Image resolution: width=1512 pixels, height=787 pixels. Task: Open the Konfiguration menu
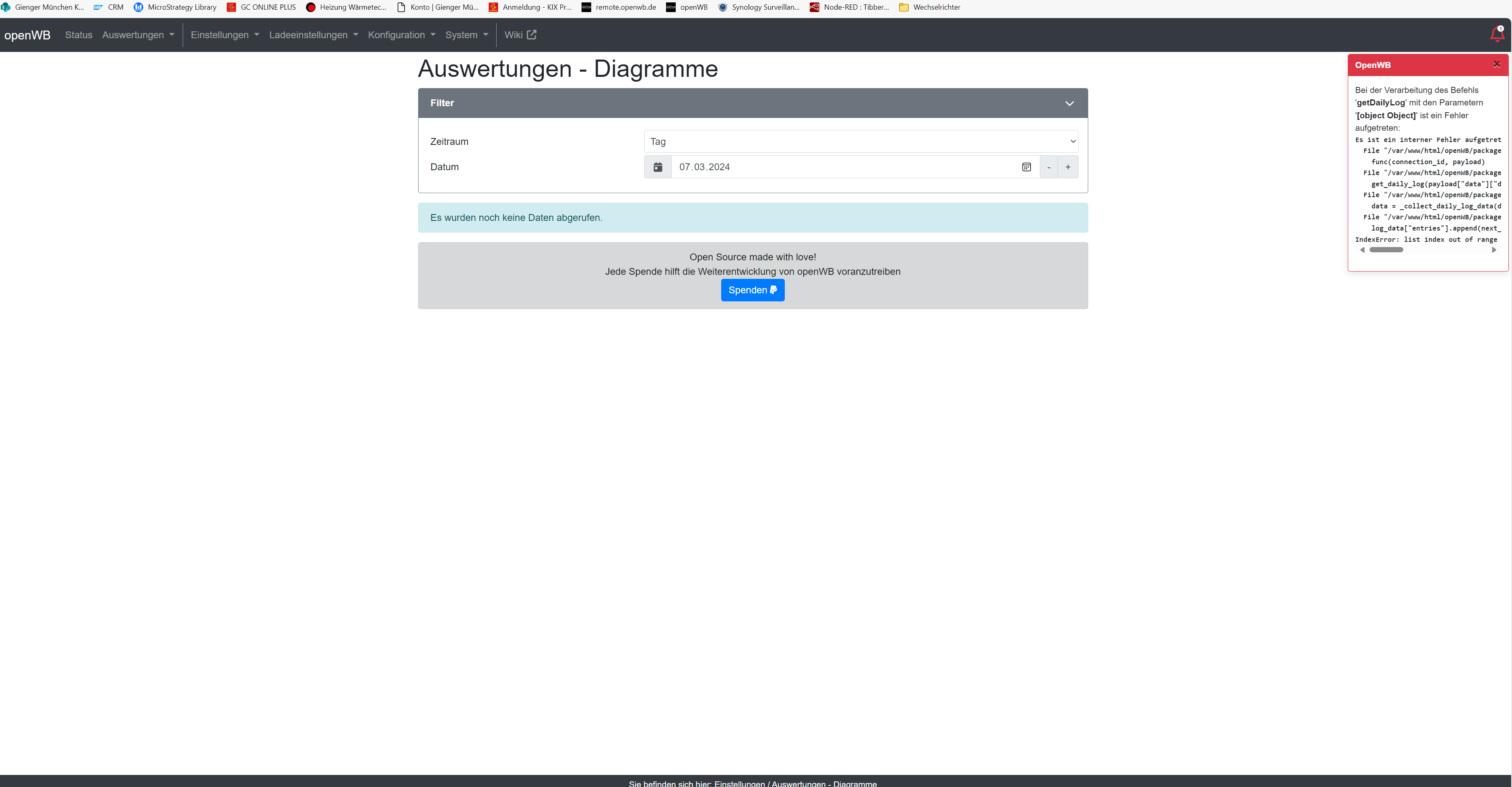coord(402,35)
